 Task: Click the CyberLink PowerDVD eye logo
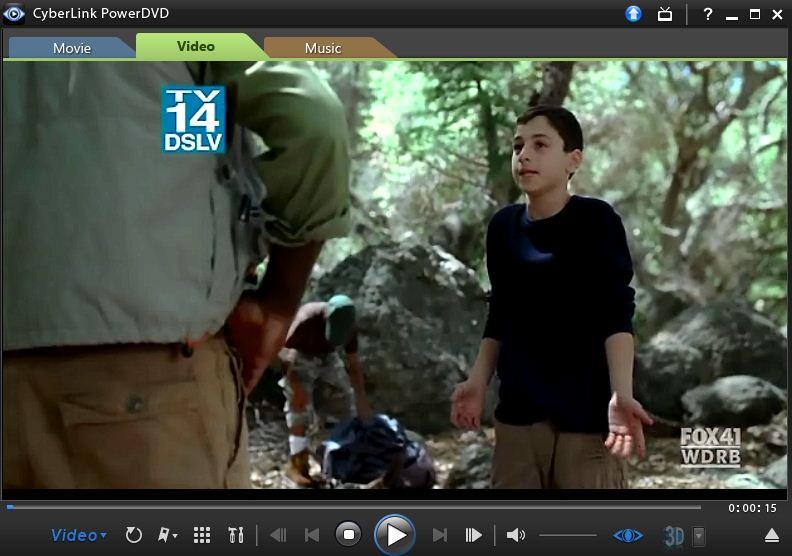tap(14, 14)
